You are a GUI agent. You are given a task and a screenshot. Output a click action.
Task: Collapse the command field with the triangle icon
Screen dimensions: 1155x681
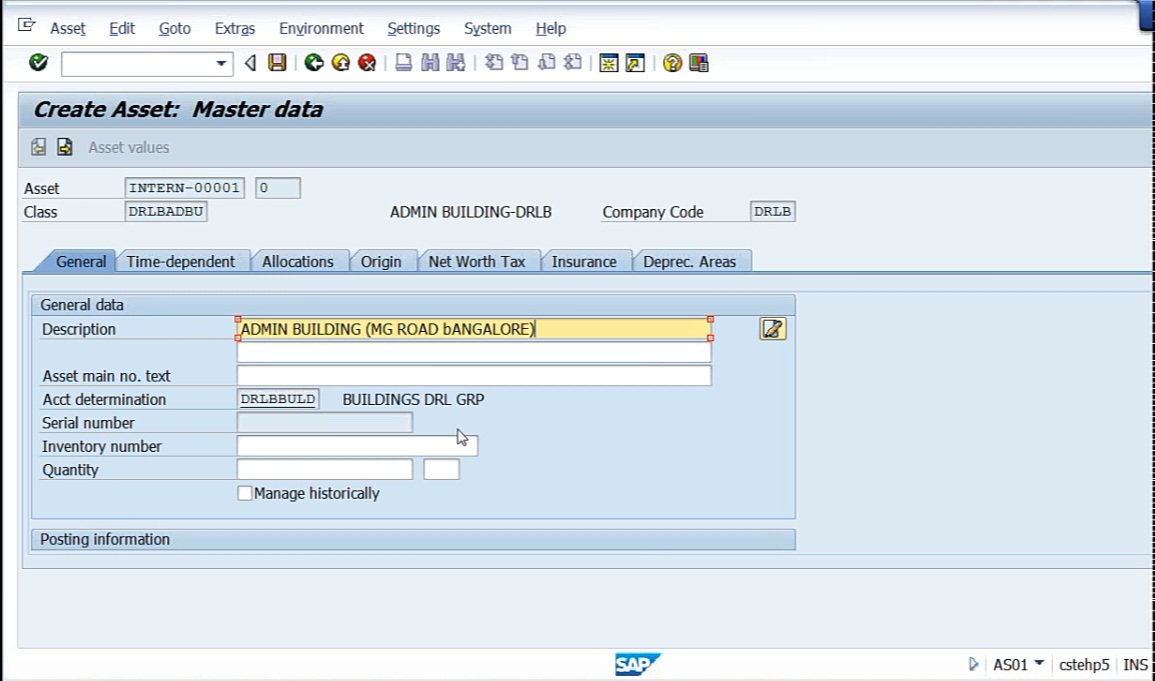click(250, 63)
